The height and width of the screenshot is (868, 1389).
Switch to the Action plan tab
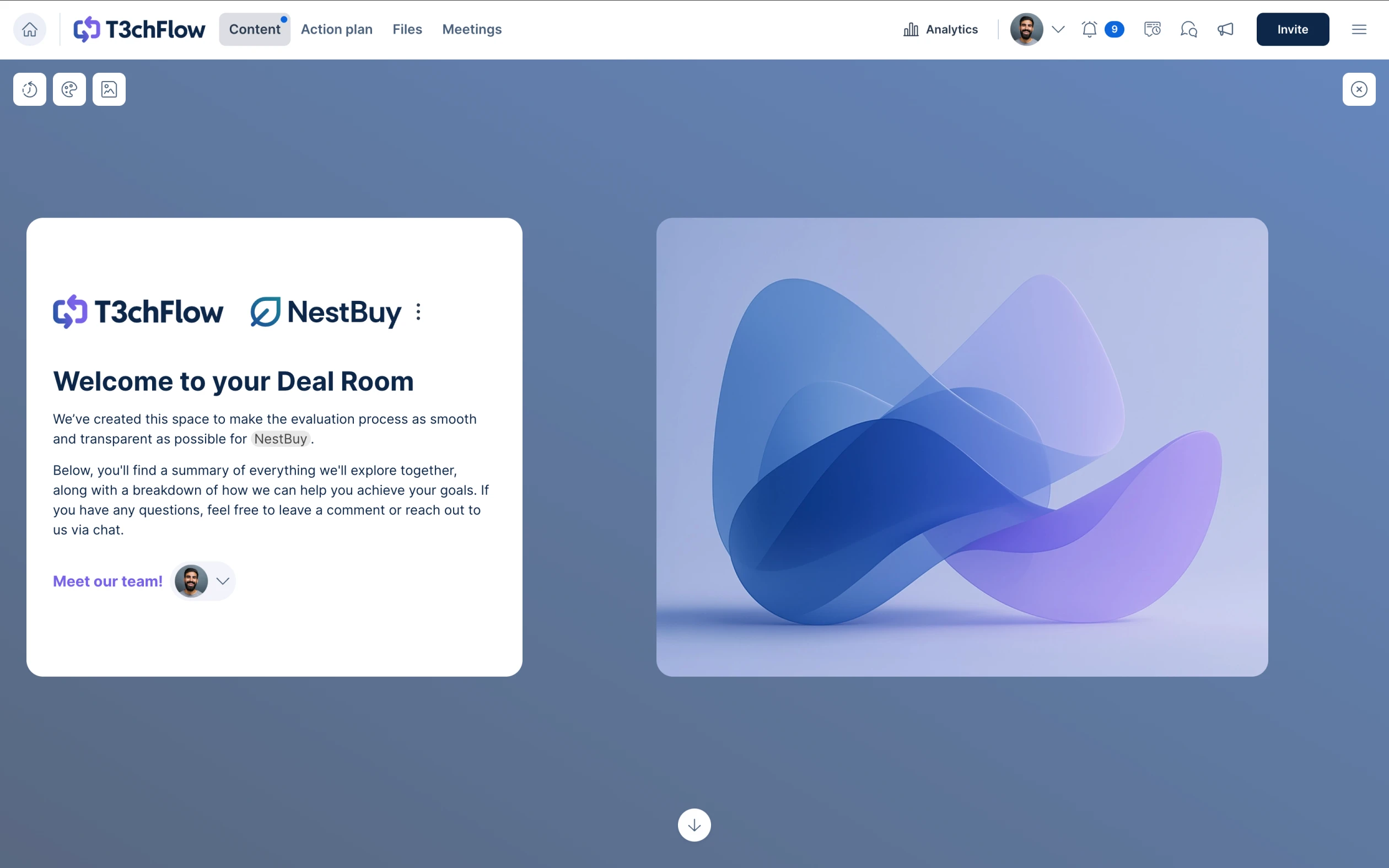point(336,29)
